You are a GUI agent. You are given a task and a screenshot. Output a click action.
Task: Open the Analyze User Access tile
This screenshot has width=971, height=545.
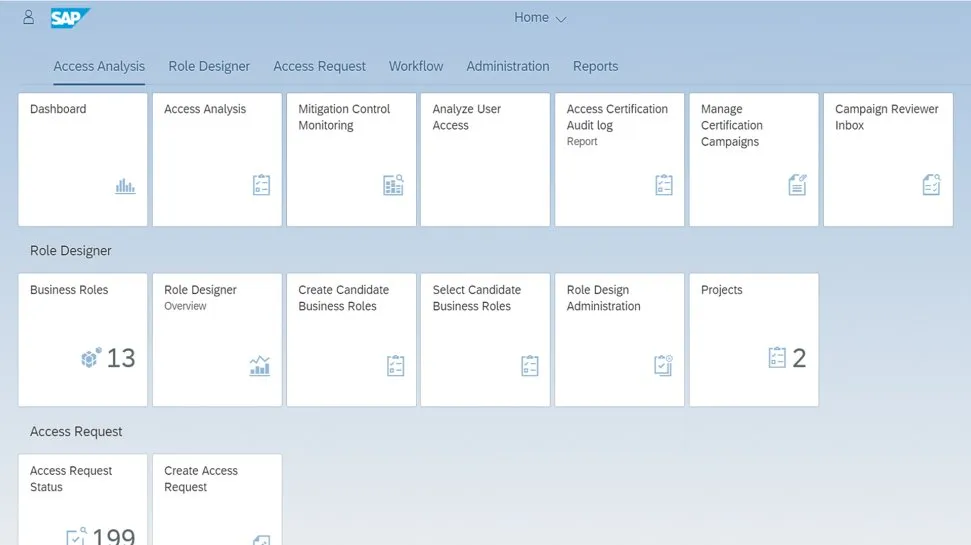[485, 160]
